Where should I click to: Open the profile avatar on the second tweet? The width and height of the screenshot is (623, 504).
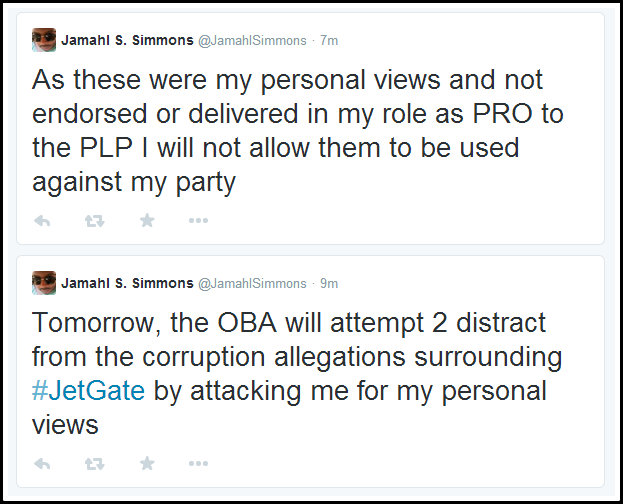(x=43, y=283)
